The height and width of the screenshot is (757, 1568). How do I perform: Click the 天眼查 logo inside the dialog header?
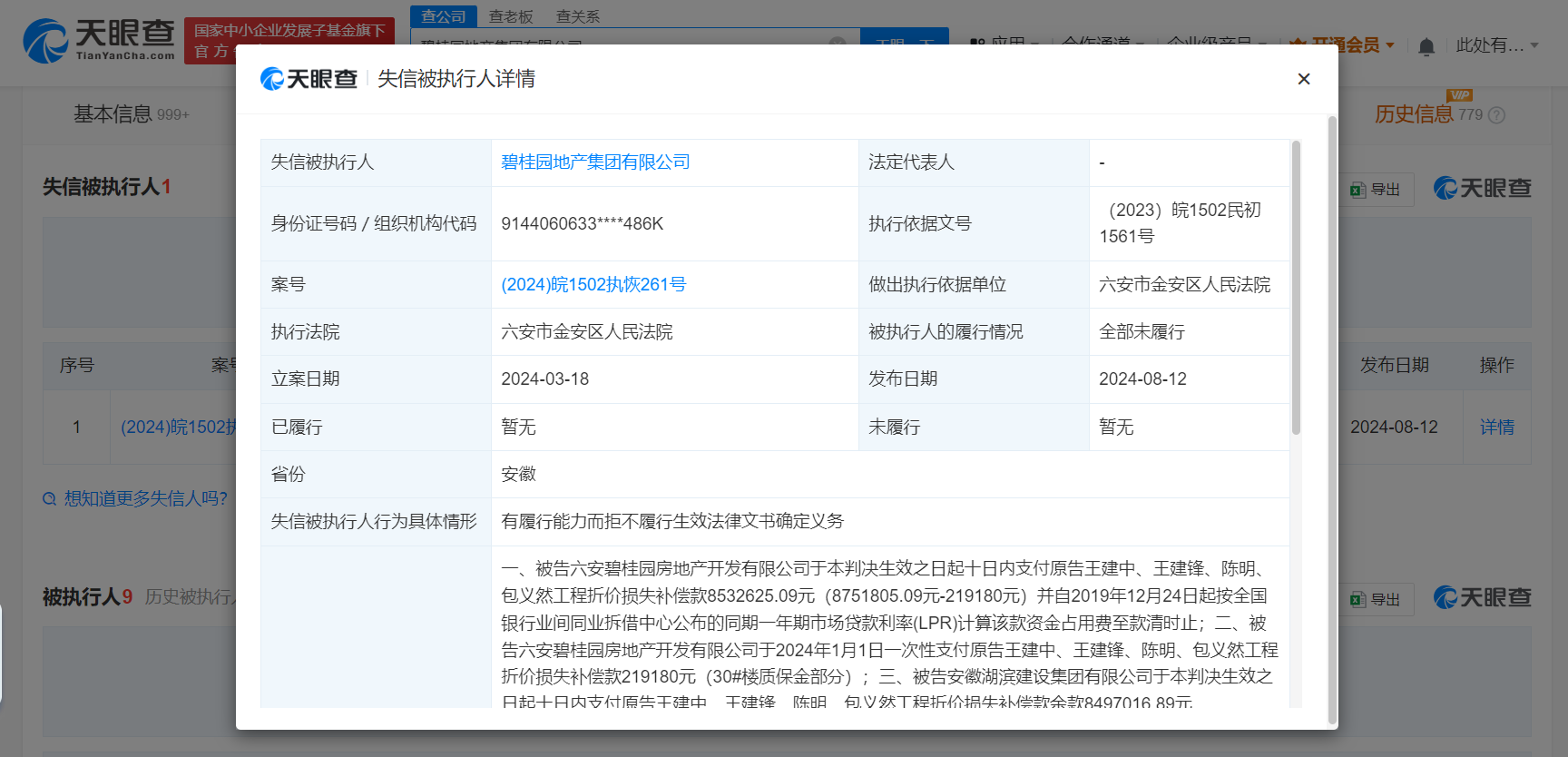pos(309,79)
